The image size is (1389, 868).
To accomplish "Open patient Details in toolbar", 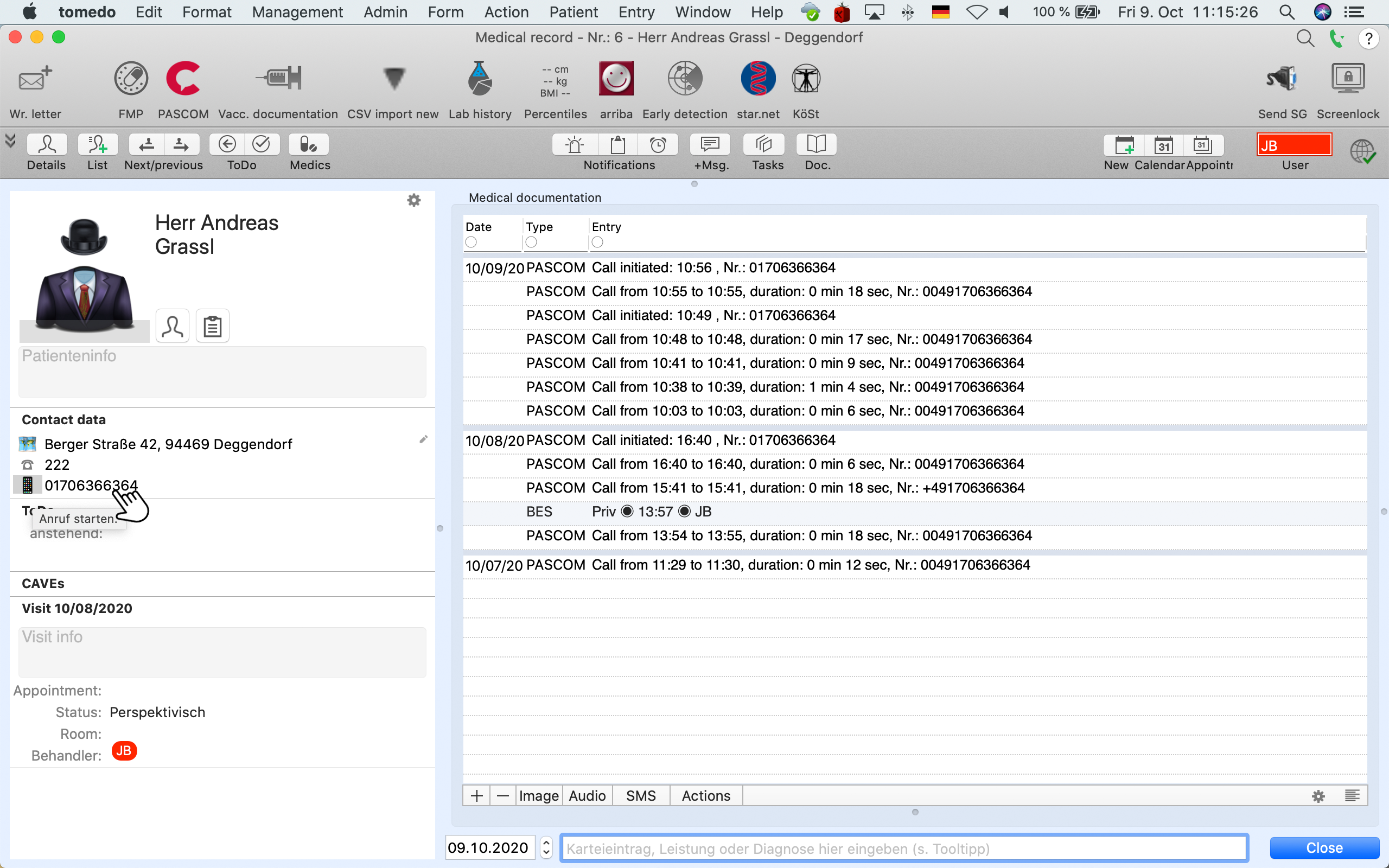I will [47, 145].
